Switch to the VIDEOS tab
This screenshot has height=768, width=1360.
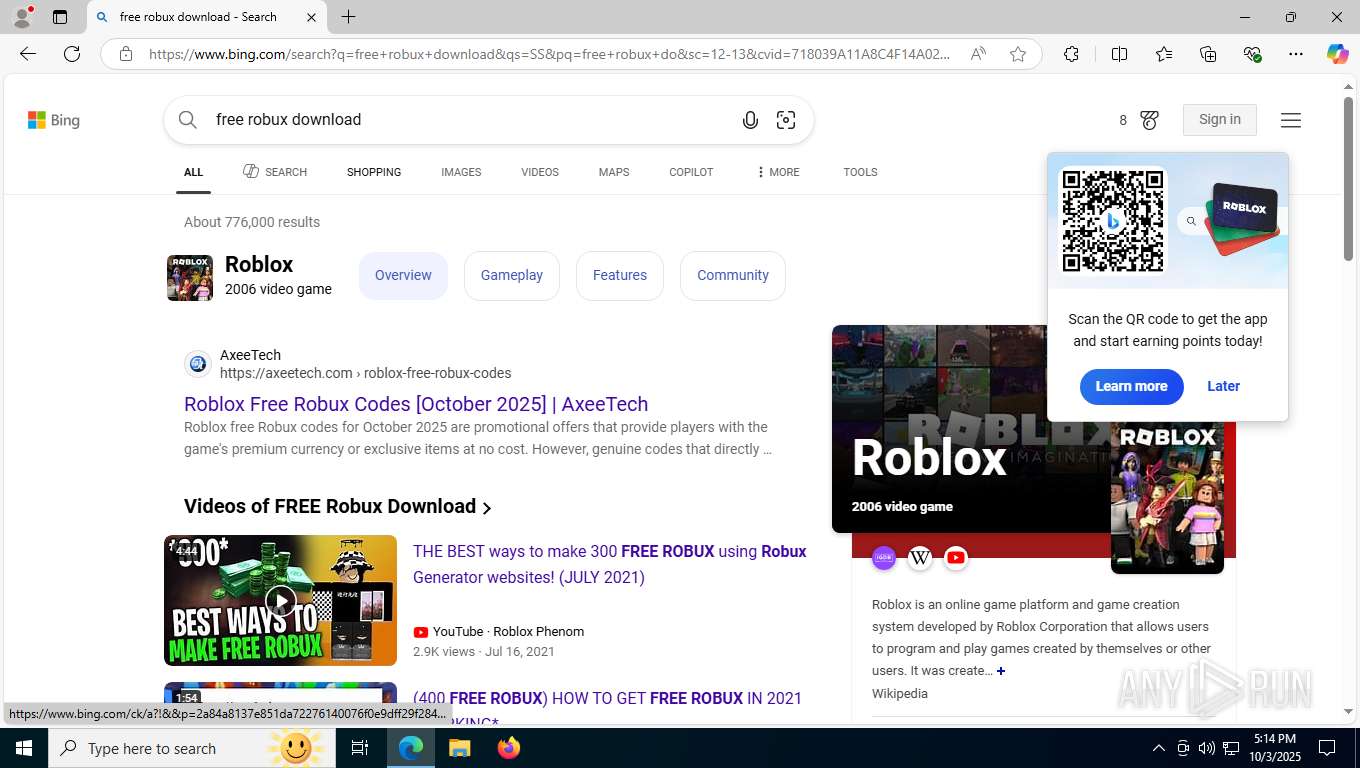point(540,172)
